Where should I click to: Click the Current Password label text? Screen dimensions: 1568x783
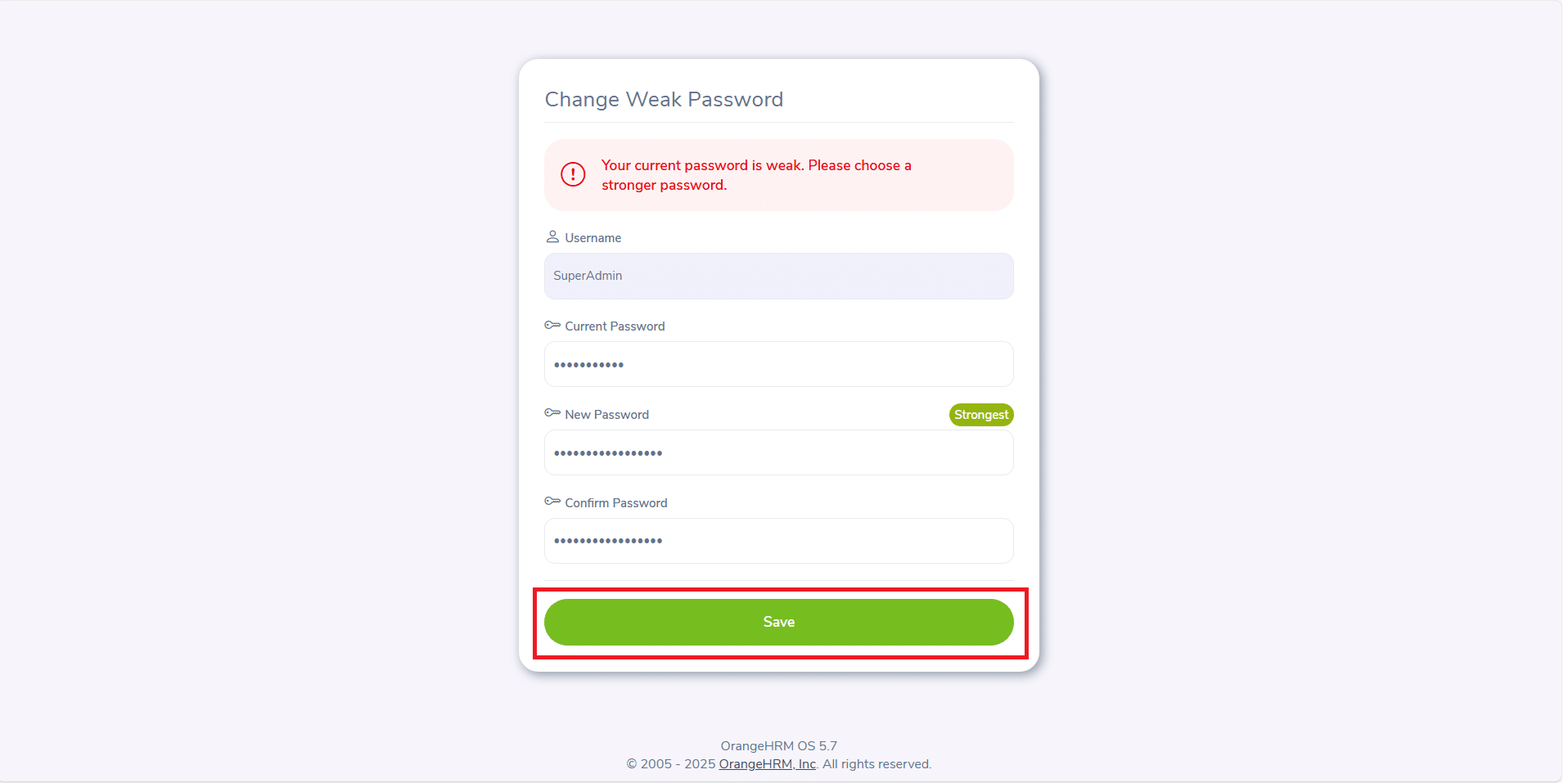pos(615,326)
